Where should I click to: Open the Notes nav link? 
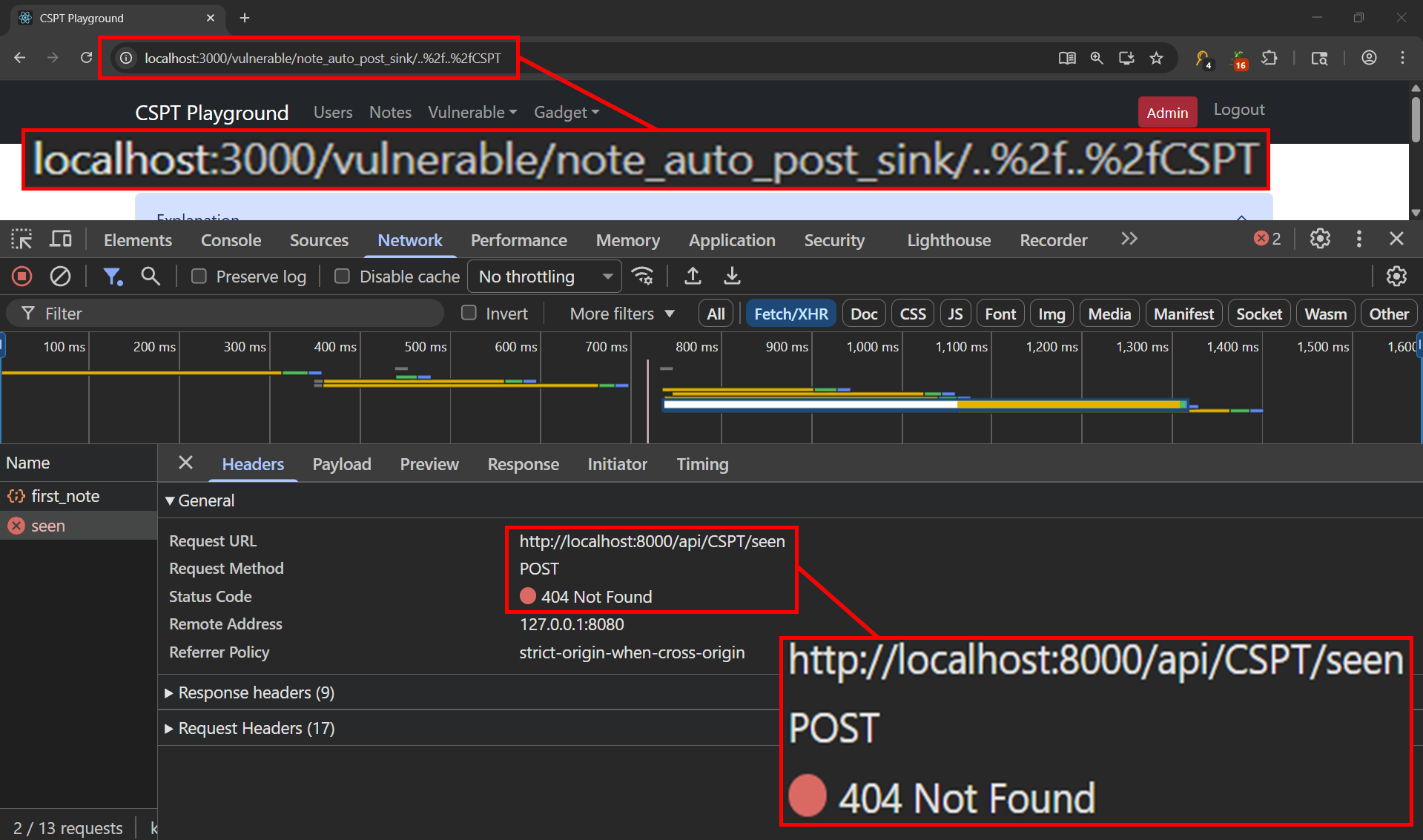pyautogui.click(x=390, y=112)
